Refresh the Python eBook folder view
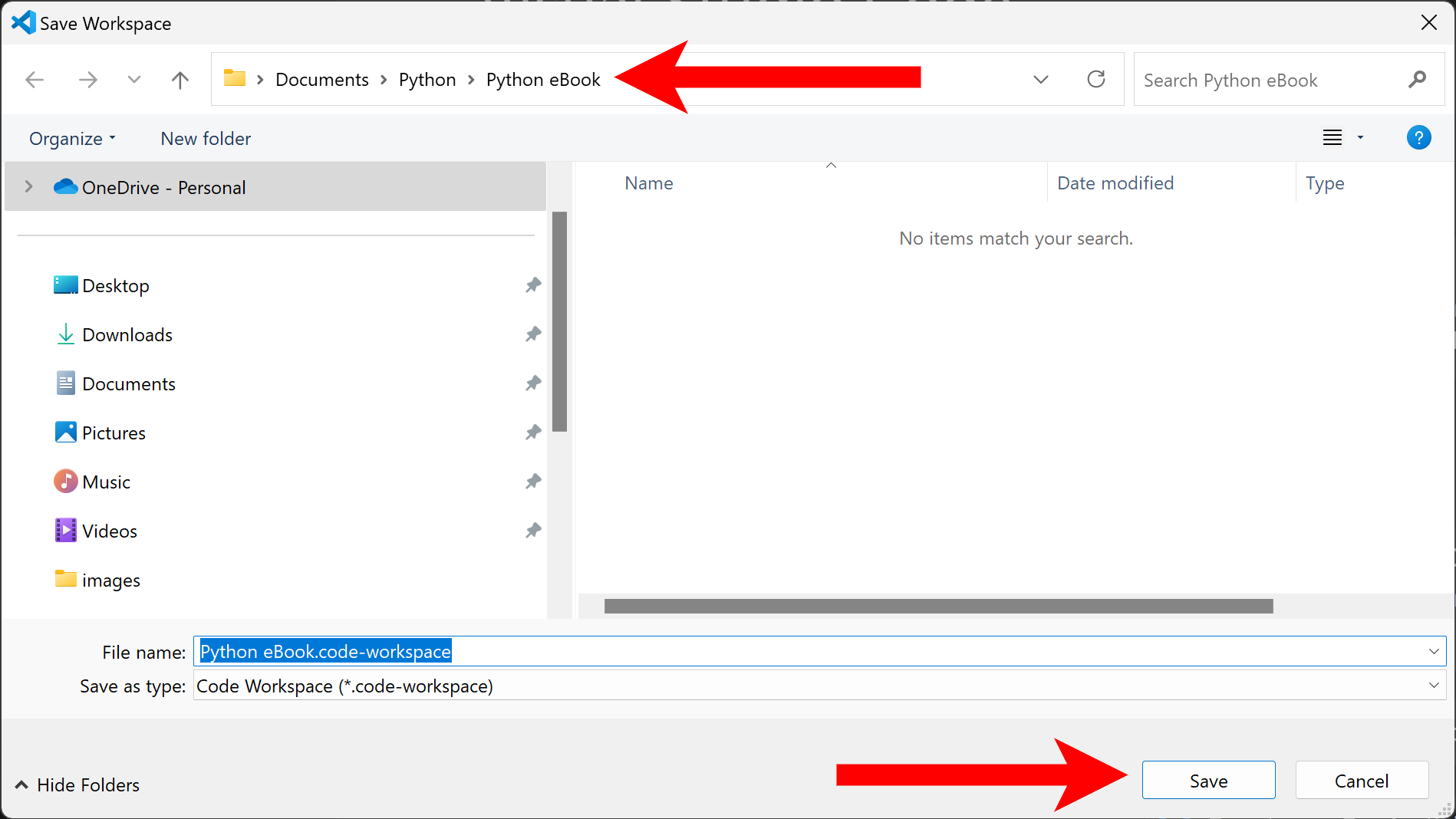 pos(1096,79)
